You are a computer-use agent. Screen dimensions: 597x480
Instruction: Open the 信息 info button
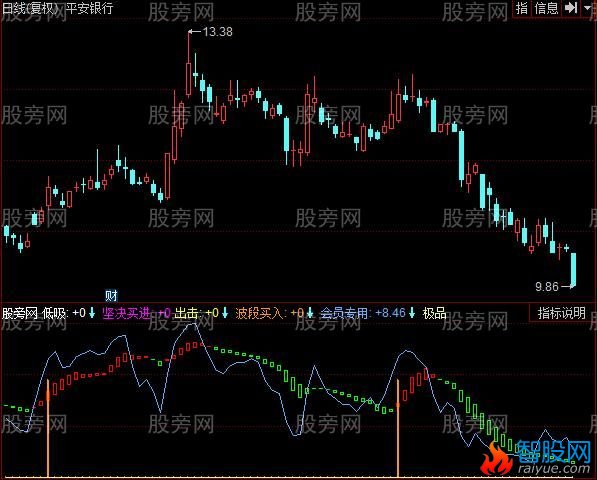tap(546, 8)
